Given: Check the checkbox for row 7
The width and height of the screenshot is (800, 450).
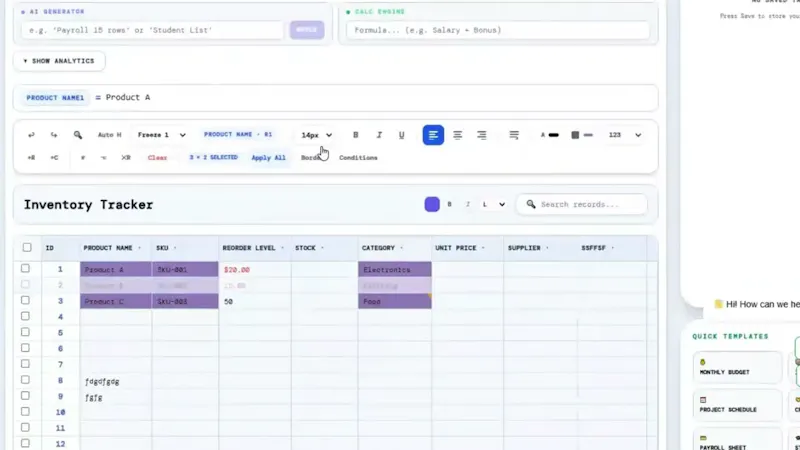Looking at the screenshot, I should tap(26, 364).
